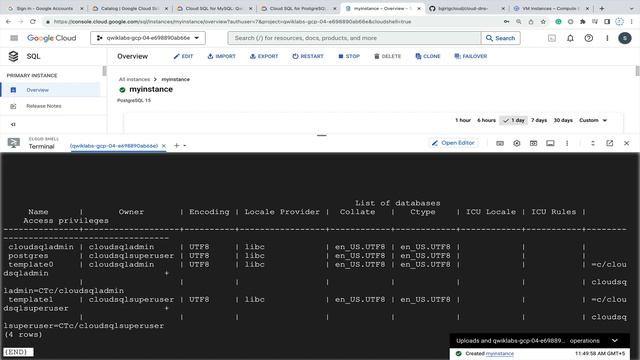
Task: Open Cloud Shell more options menu
Action: point(567,143)
